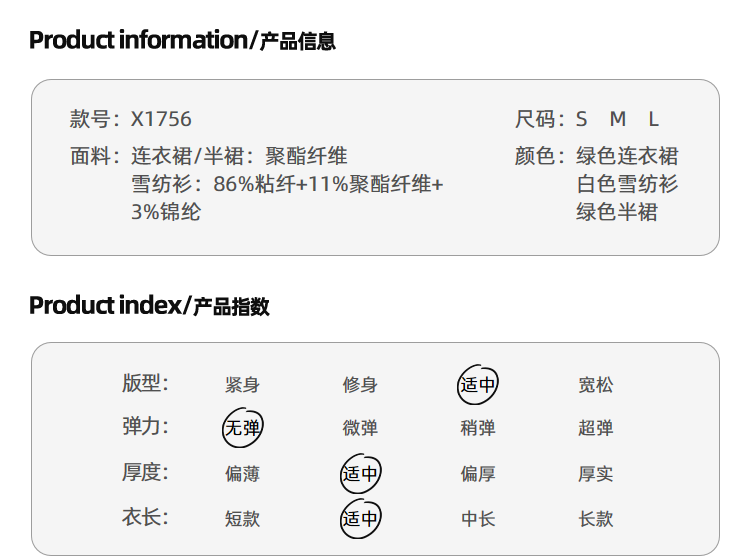Choose the 紧身 fit option

243,385
